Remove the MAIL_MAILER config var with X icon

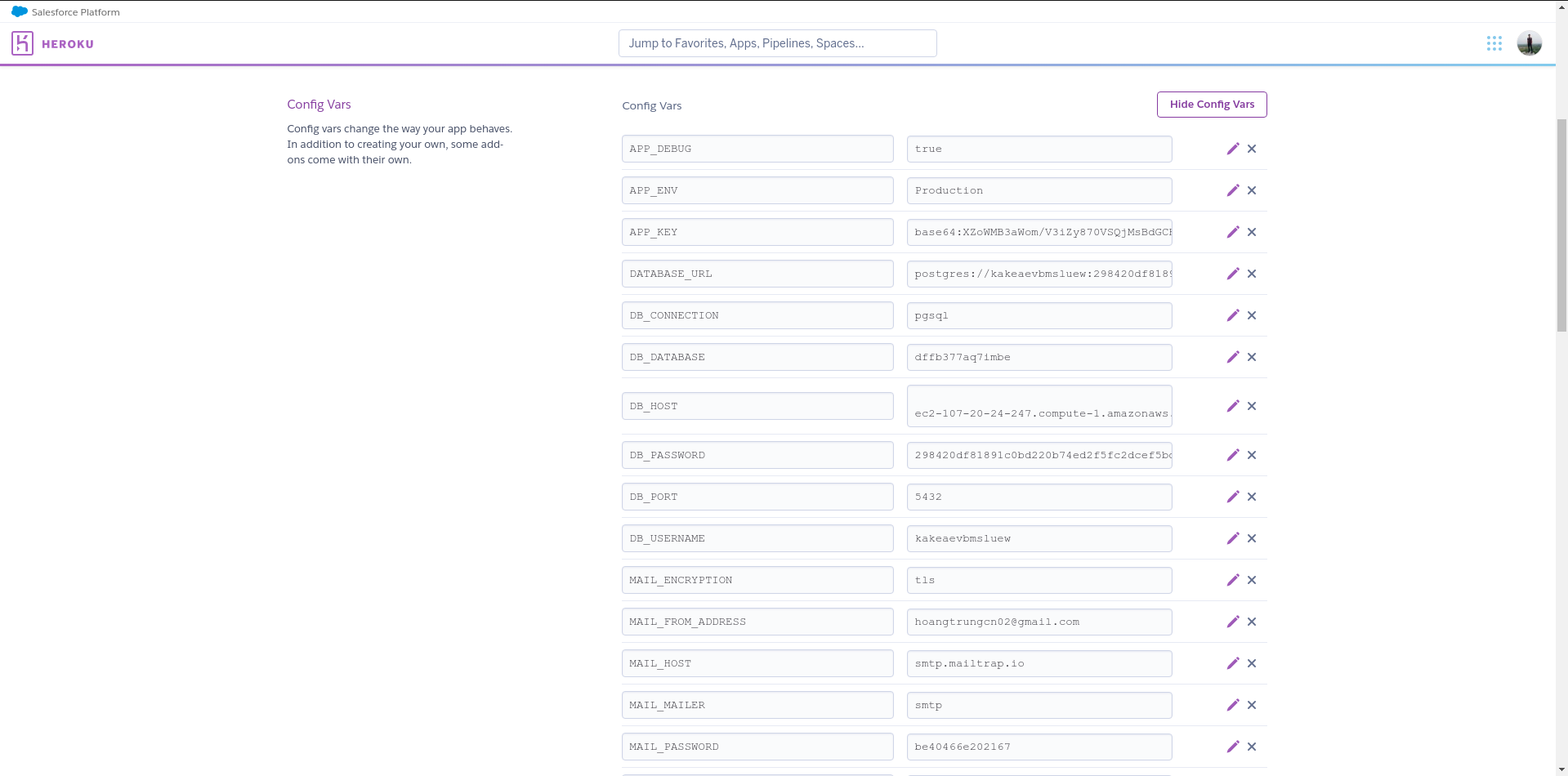pyautogui.click(x=1251, y=704)
